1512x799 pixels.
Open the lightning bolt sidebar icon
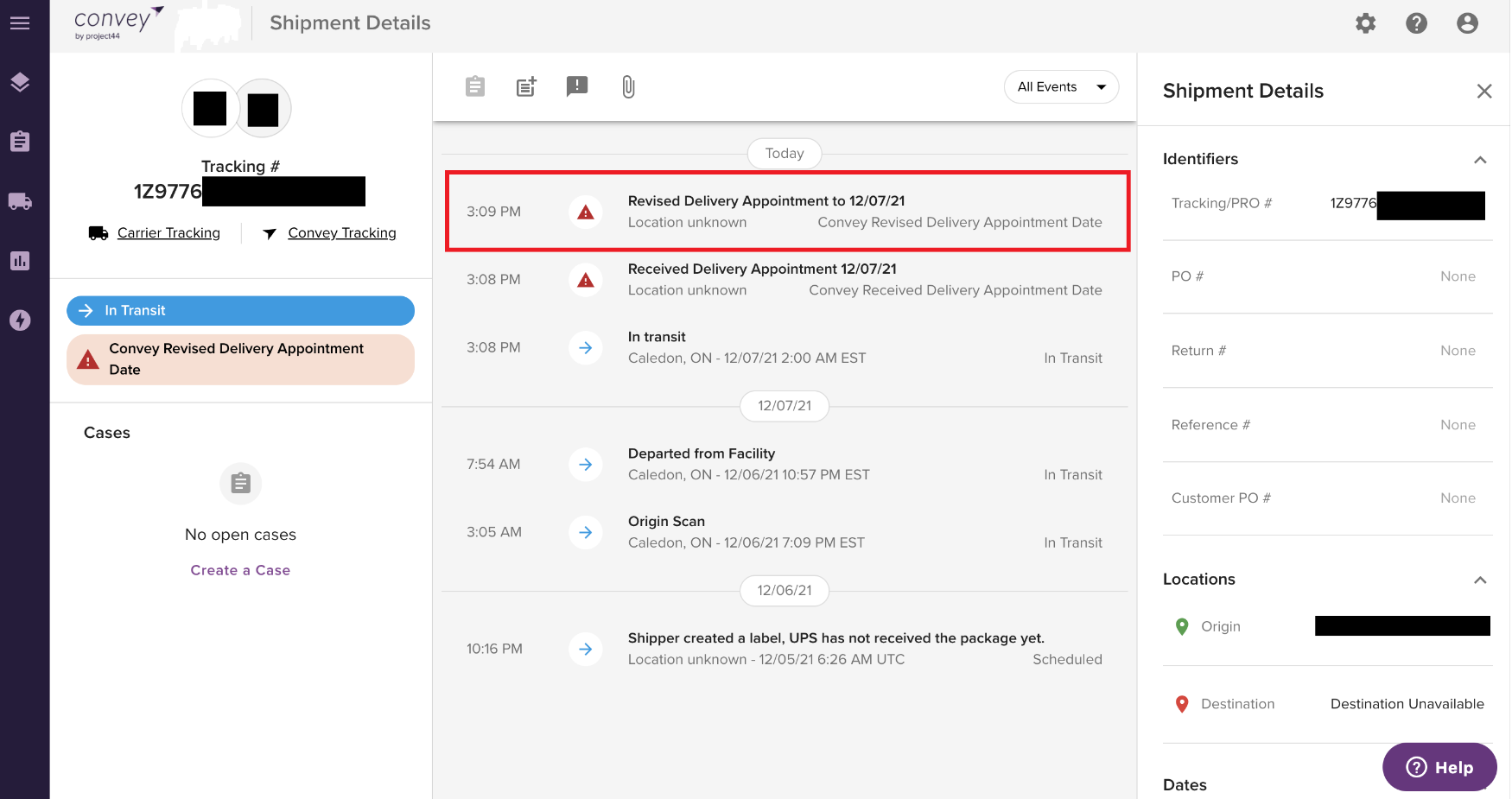pyautogui.click(x=20, y=320)
